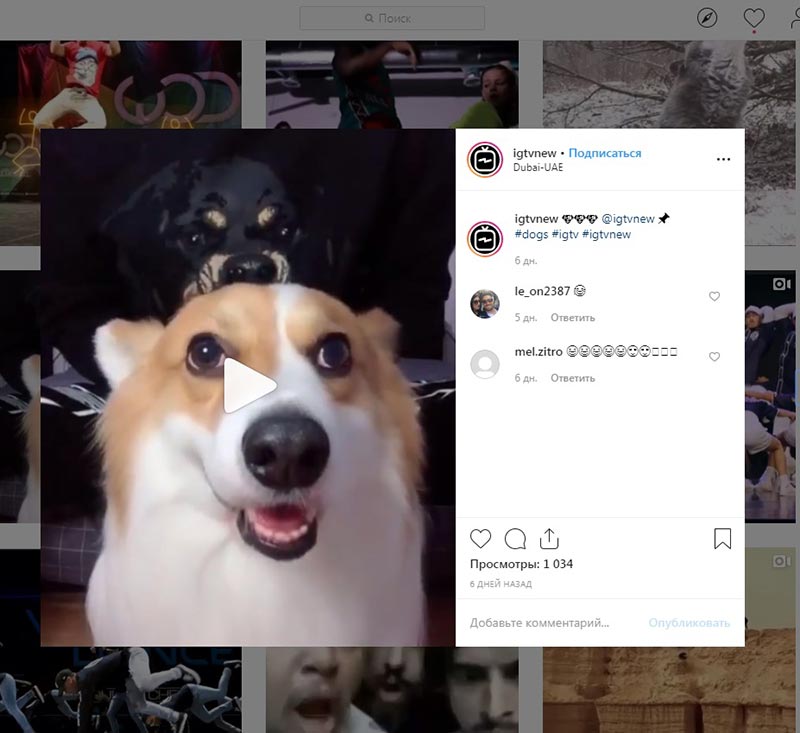The width and height of the screenshot is (800, 733).
Task: Open the #igtvnew hashtag link
Action: pos(605,234)
